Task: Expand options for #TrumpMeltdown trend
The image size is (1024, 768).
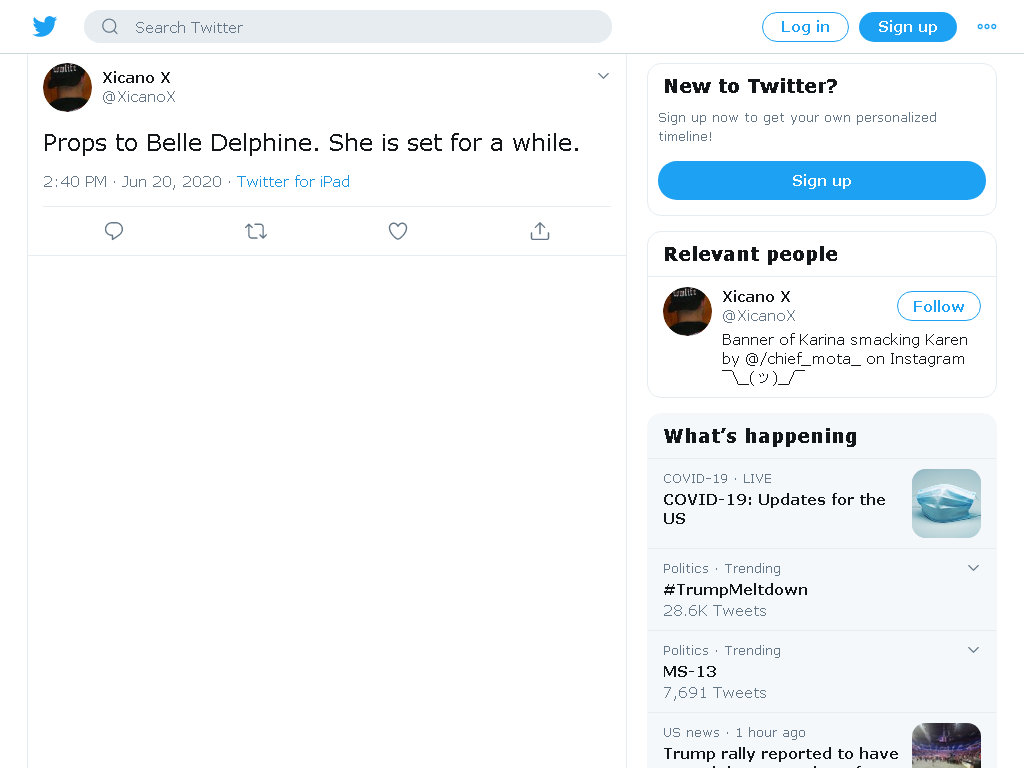Action: click(x=973, y=568)
